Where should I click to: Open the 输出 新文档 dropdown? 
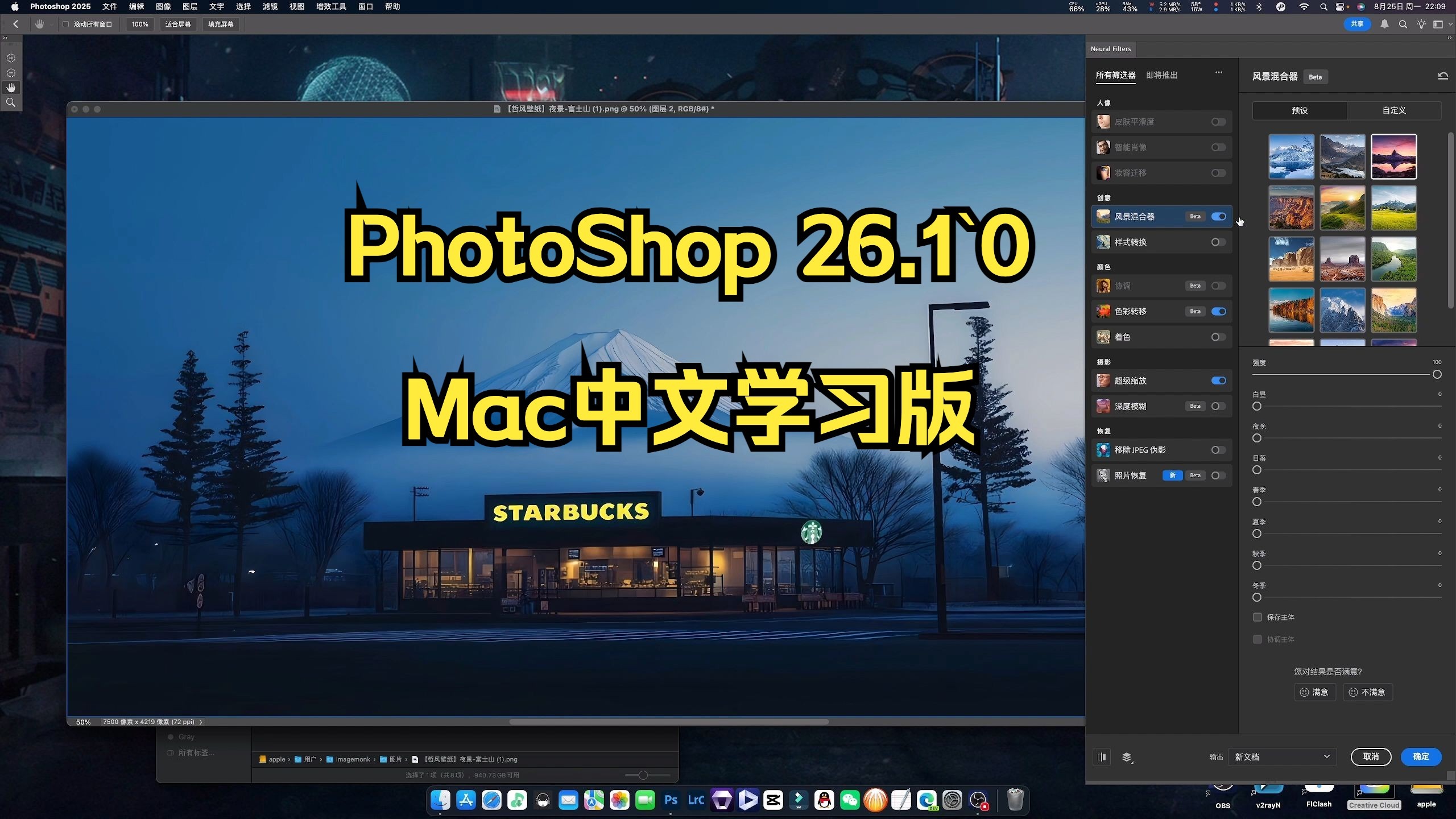[x=1281, y=757]
